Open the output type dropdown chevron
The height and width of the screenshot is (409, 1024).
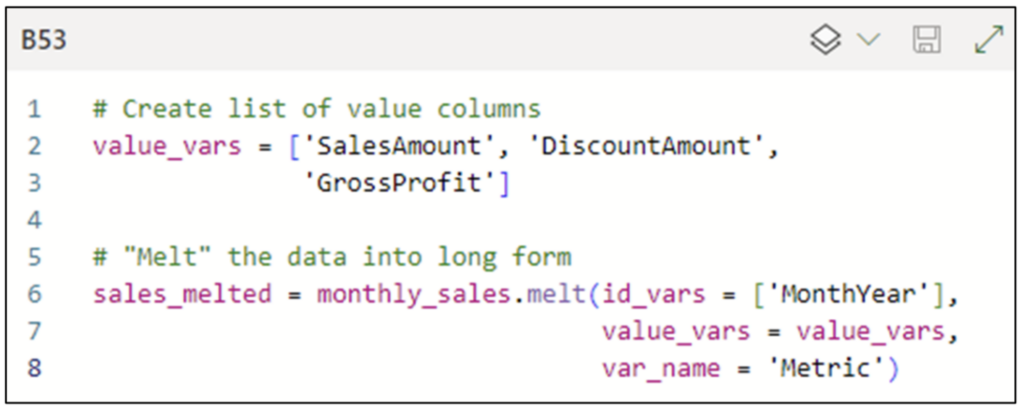[869, 41]
